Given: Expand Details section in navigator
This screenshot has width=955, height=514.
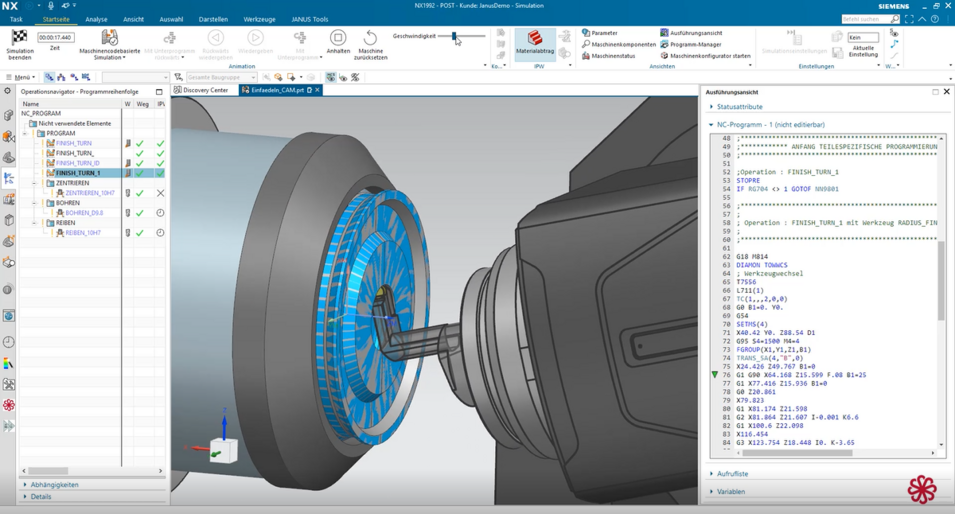Looking at the screenshot, I should (x=38, y=496).
